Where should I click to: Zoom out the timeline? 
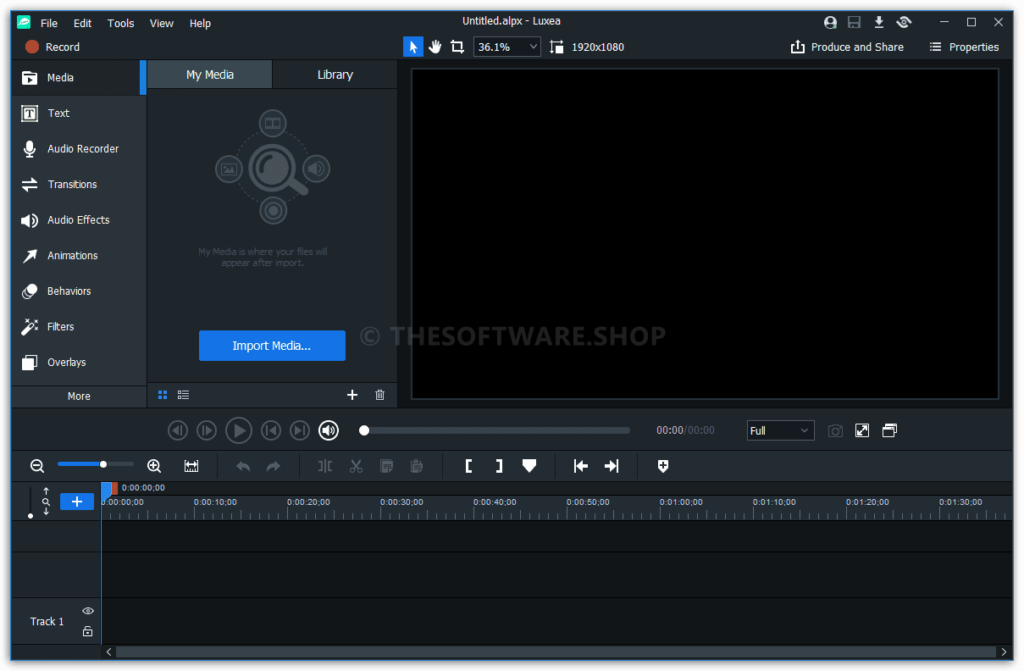point(37,466)
